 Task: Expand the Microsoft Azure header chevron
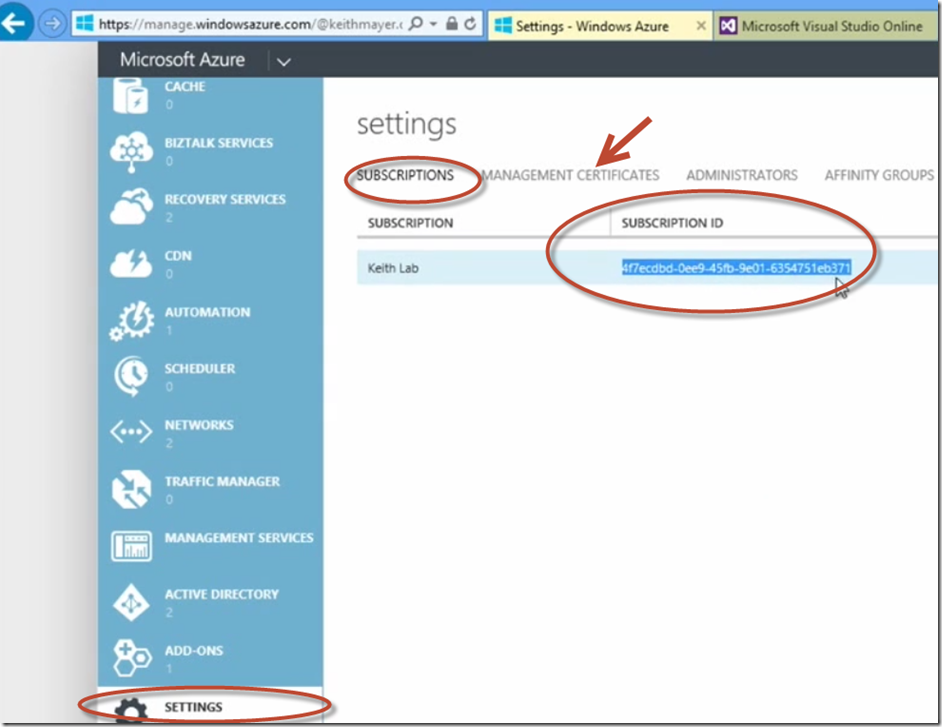click(x=284, y=61)
